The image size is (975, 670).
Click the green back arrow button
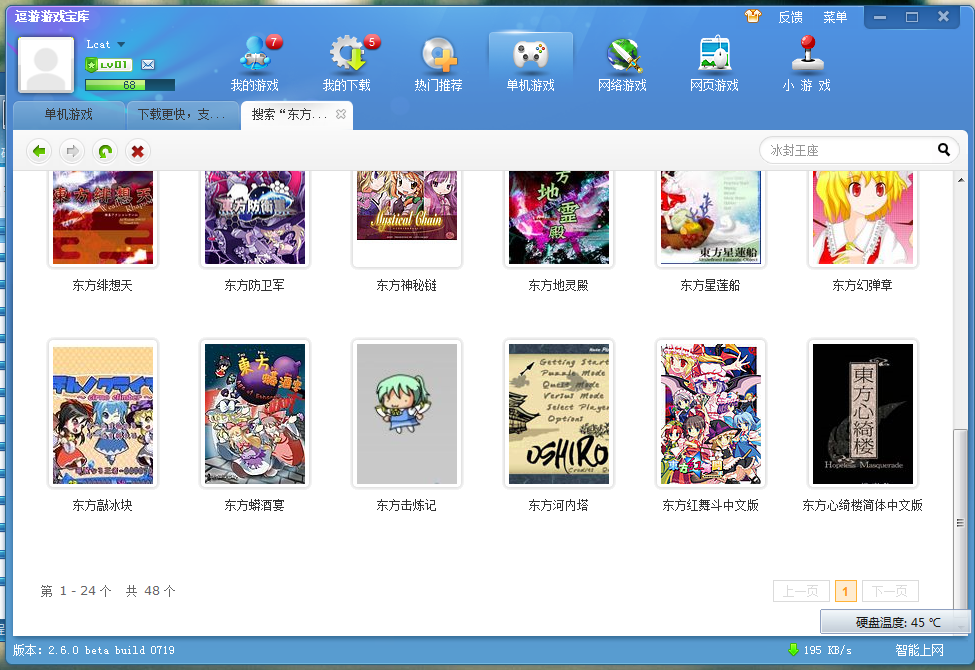(x=39, y=151)
